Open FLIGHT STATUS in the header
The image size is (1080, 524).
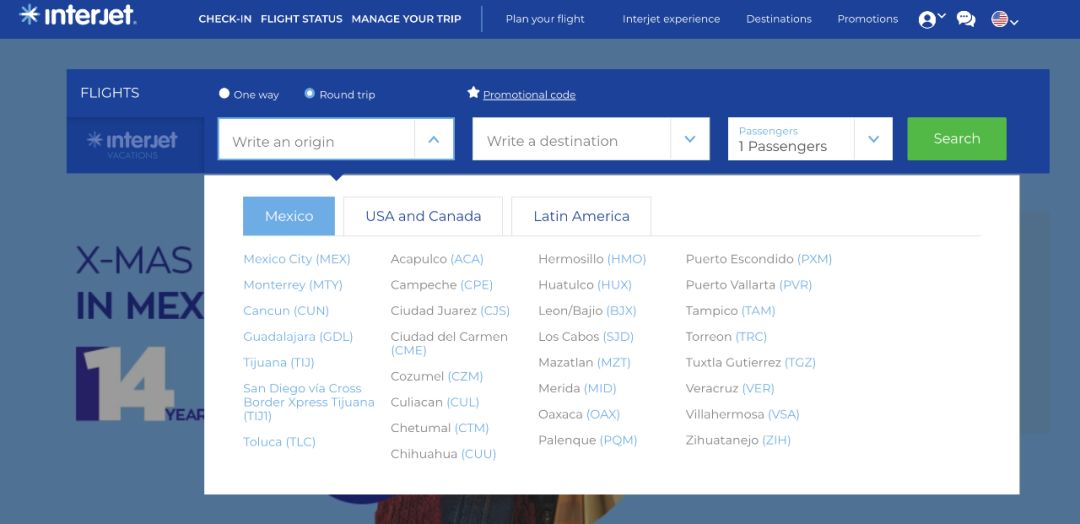coord(302,19)
